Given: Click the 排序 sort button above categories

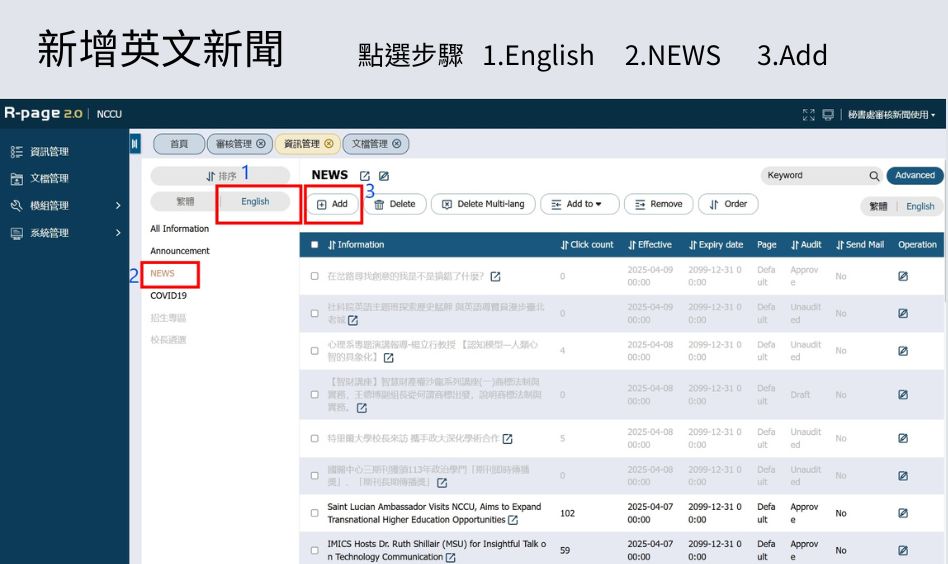Looking at the screenshot, I should (x=220, y=176).
